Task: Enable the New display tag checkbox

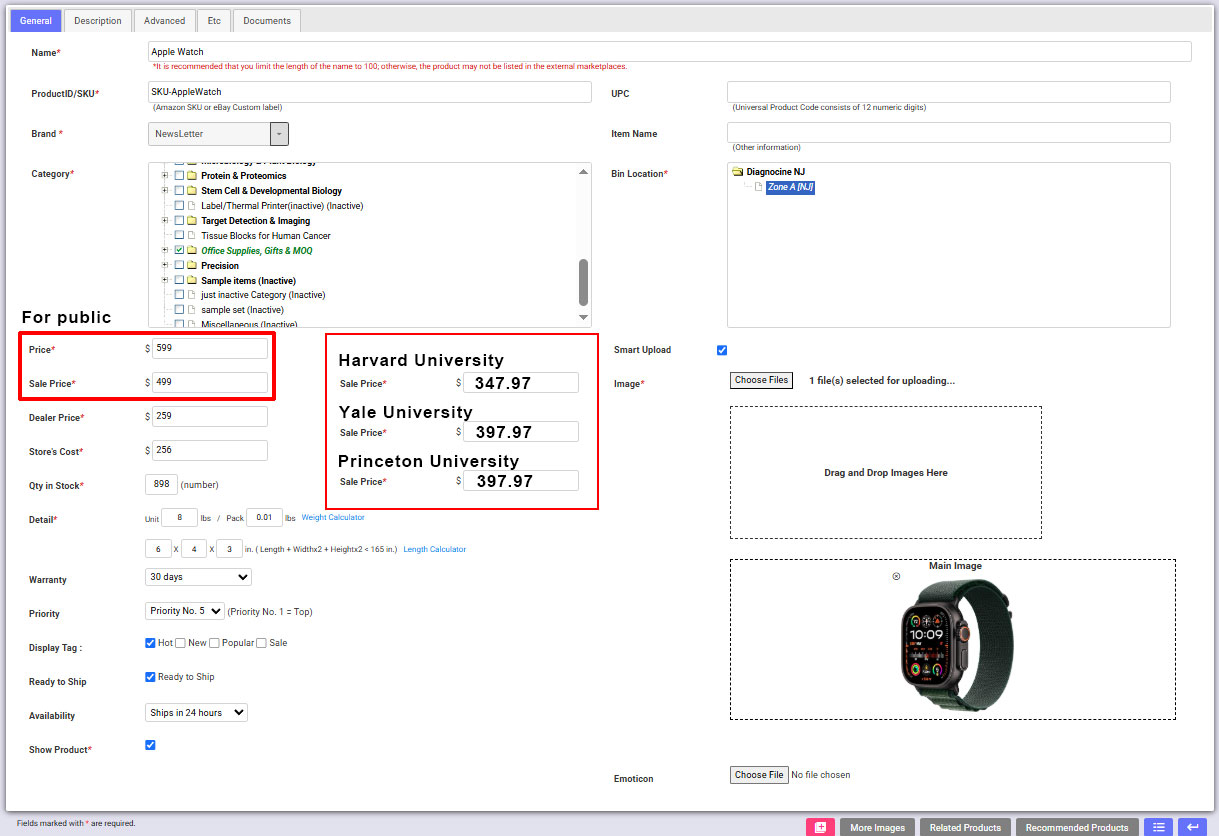Action: point(180,643)
